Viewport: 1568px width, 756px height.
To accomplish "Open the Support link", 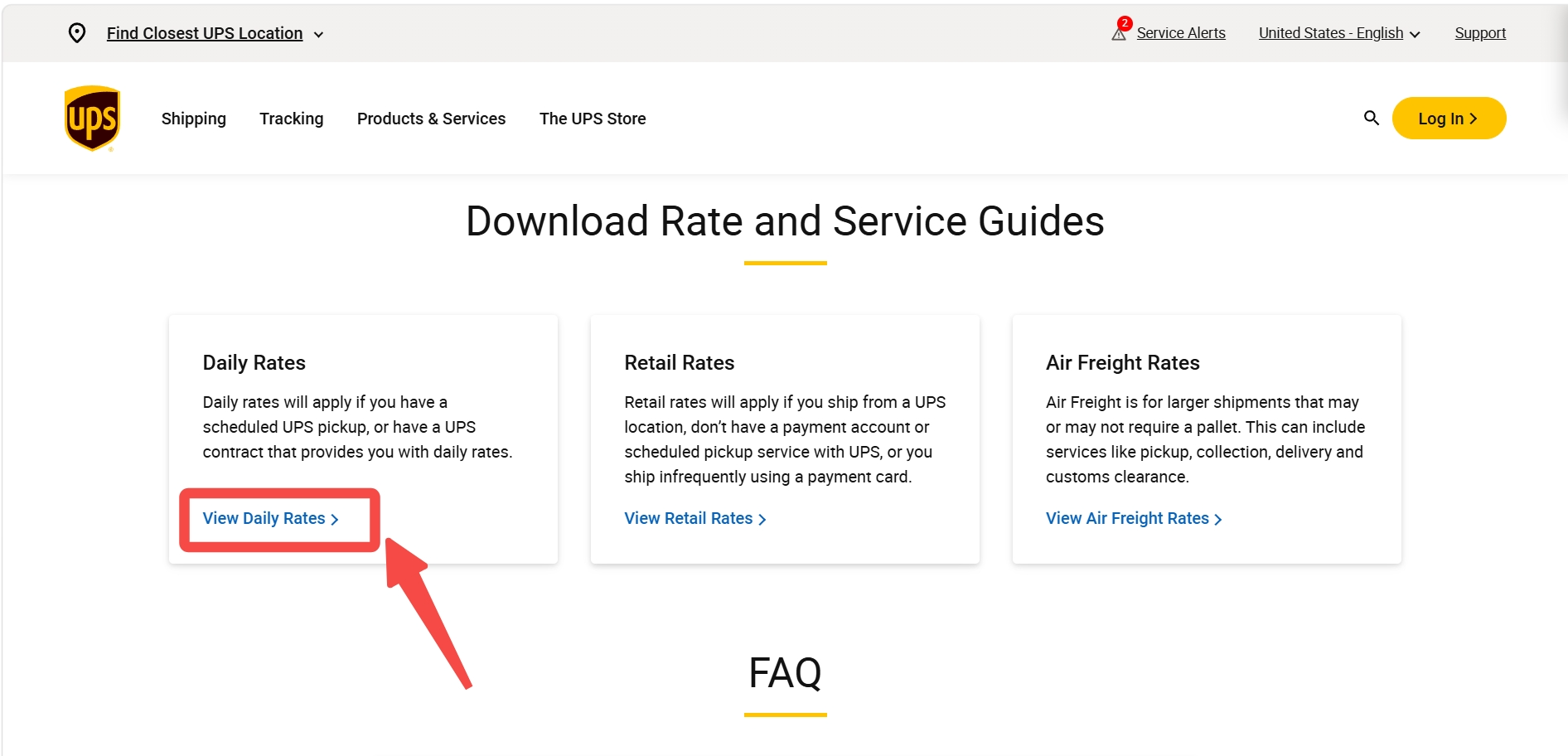I will (1480, 33).
